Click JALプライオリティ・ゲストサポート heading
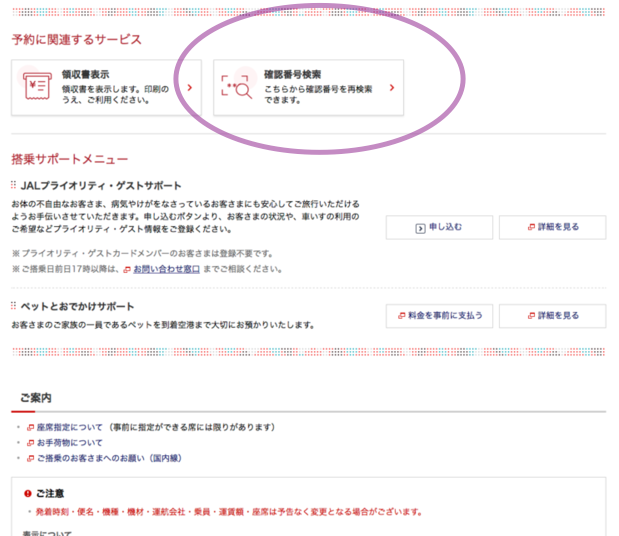 click(x=101, y=186)
